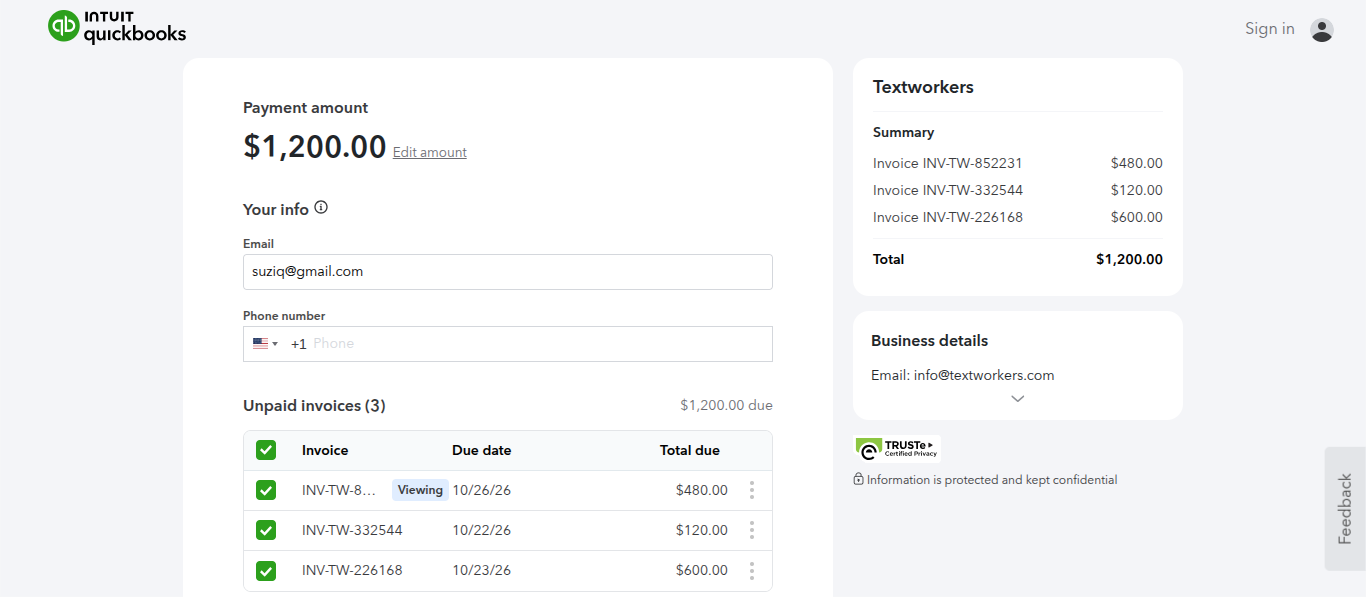1366x597 pixels.
Task: Click the TRUSTe Certified Privacy badge
Action: pyautogui.click(x=897, y=448)
